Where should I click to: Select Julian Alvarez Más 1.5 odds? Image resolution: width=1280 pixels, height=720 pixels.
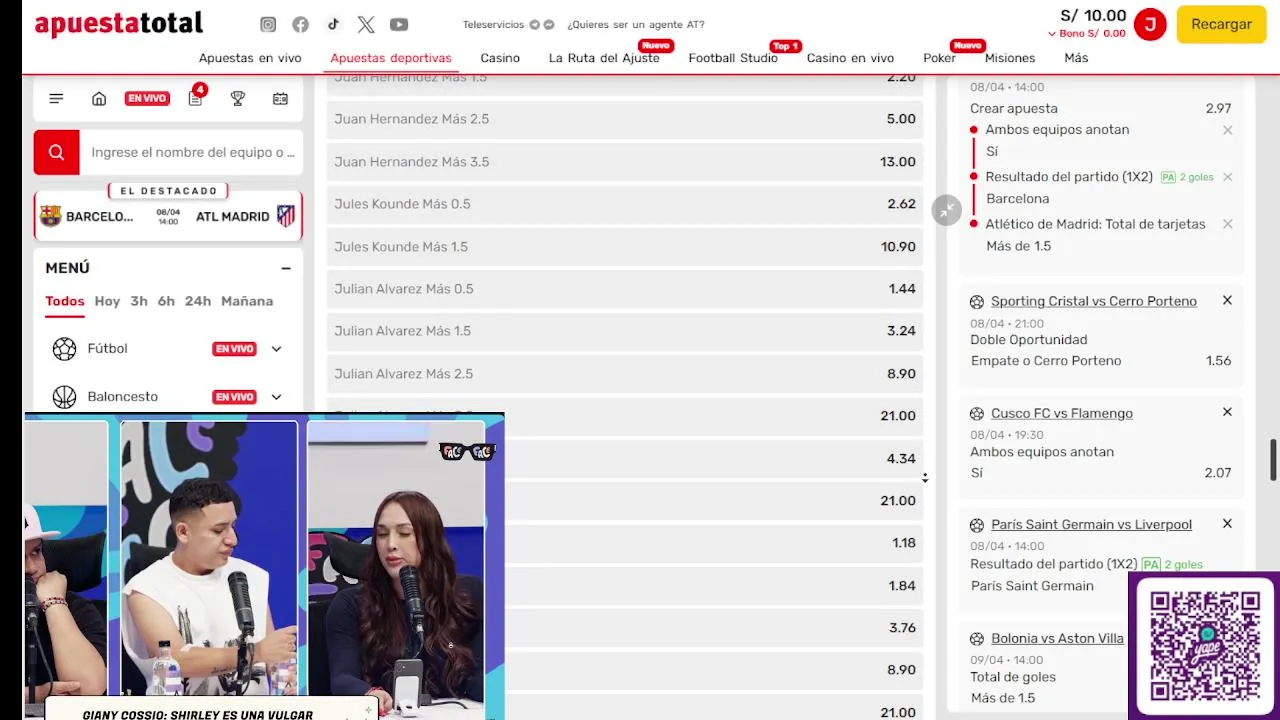tap(625, 331)
